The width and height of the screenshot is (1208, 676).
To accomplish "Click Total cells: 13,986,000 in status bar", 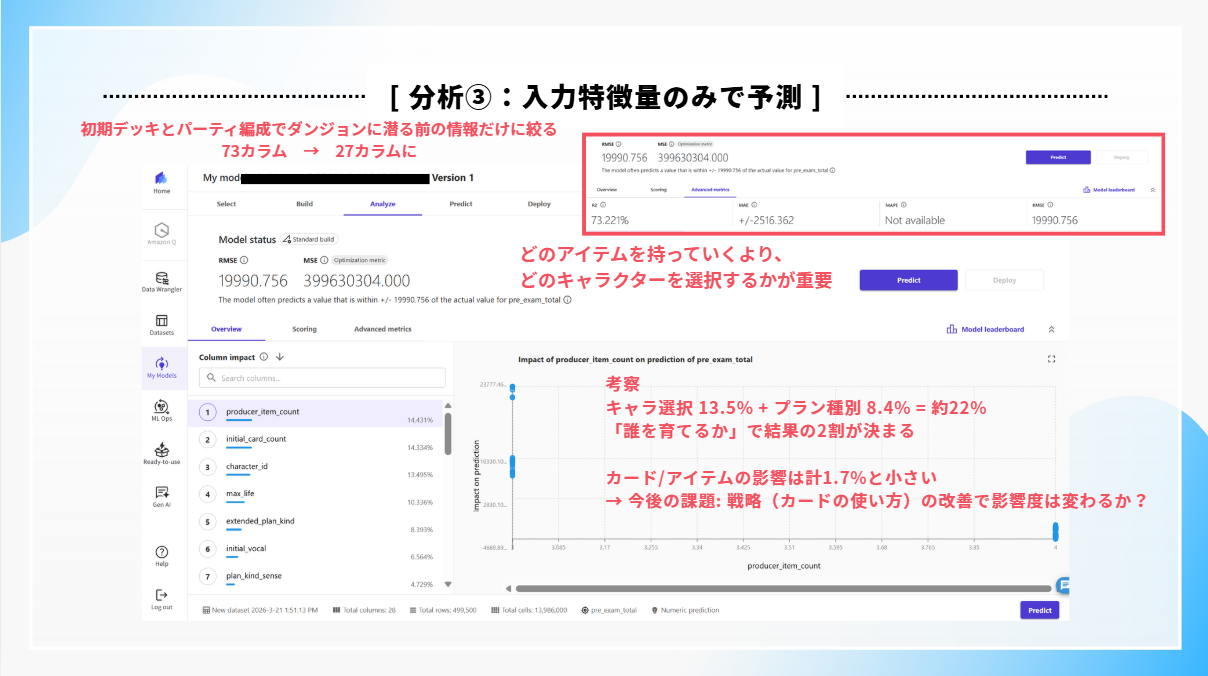I will coord(529,610).
